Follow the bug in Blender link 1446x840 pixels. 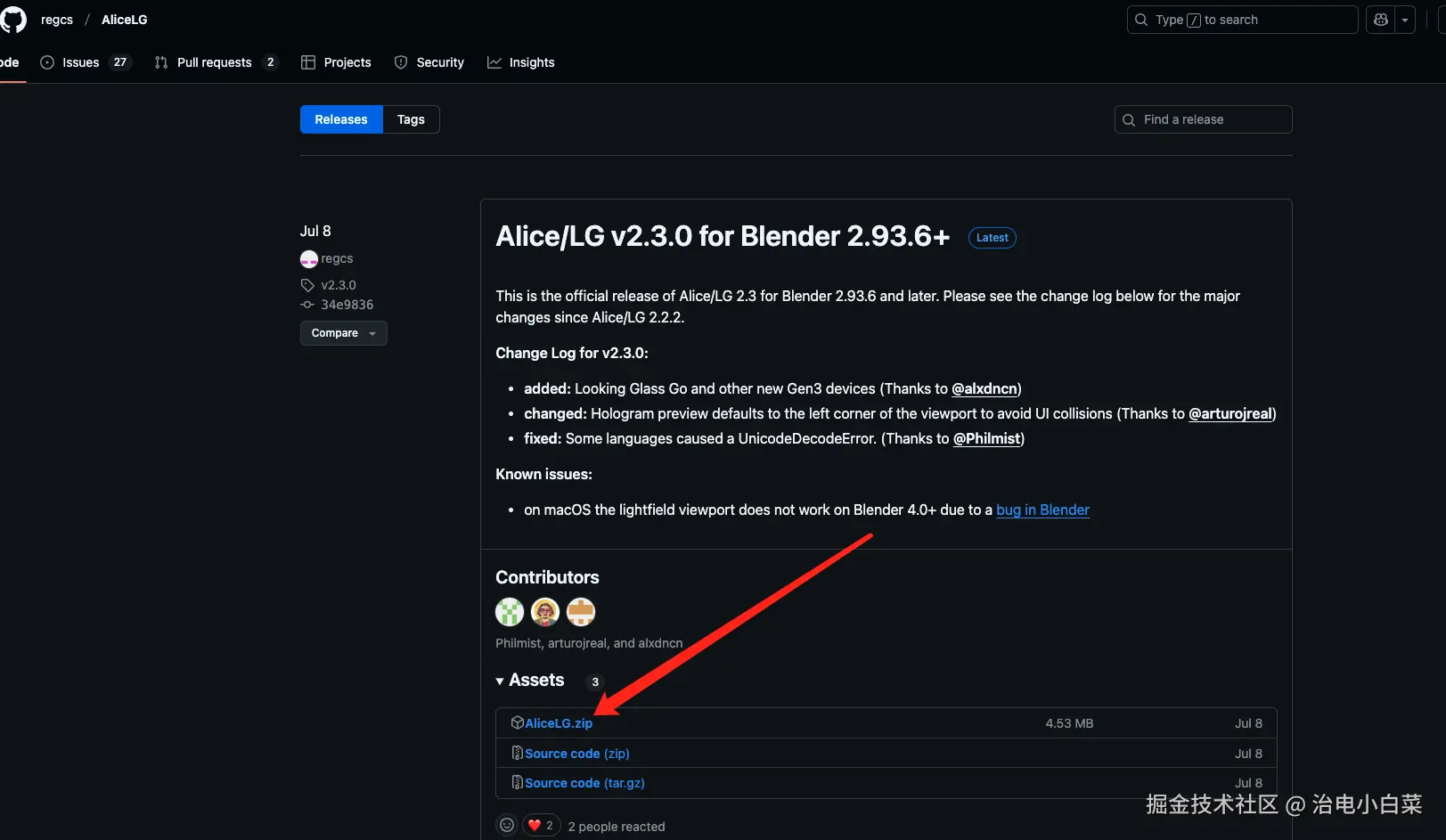tap(1042, 510)
